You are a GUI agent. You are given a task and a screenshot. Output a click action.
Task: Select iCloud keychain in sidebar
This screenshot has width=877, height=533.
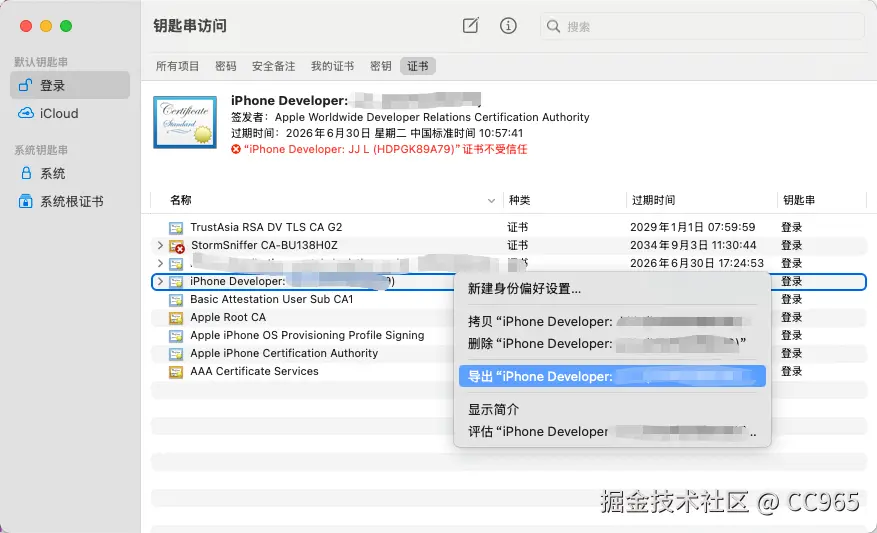70,114
